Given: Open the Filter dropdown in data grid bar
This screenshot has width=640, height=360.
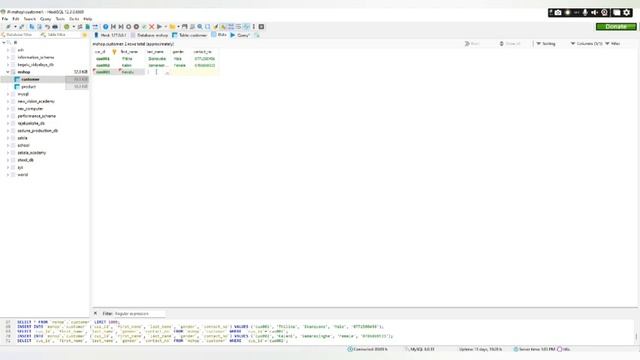Looking at the screenshot, I should pyautogui.click(x=613, y=44).
